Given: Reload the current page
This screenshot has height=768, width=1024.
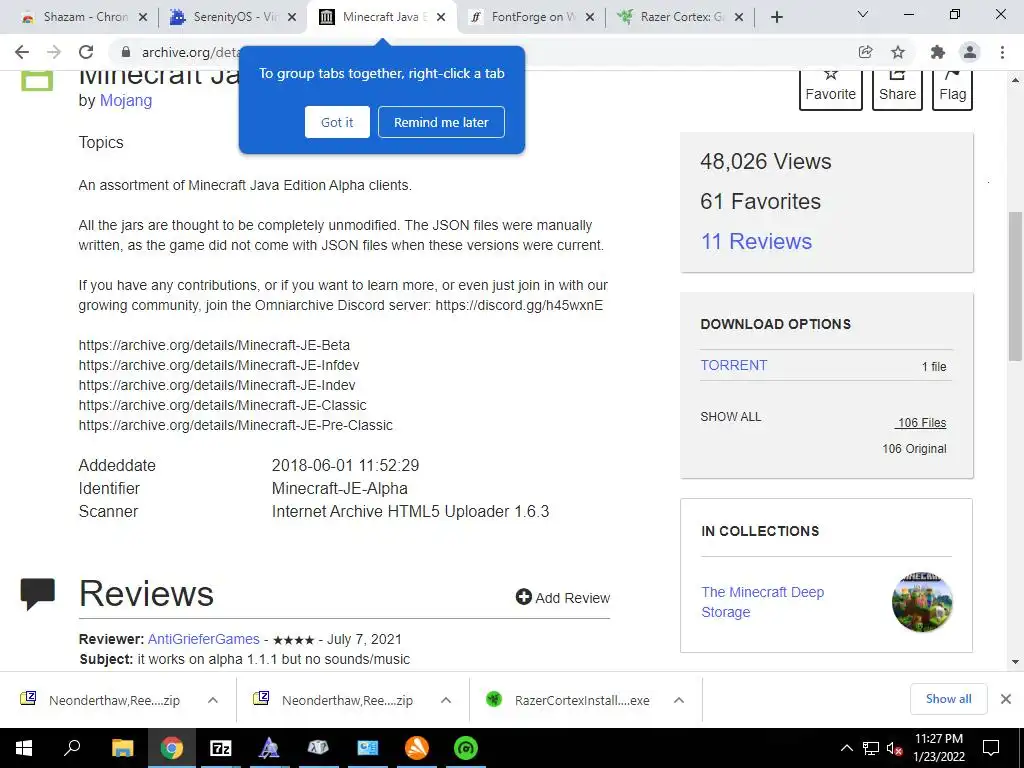Looking at the screenshot, I should tap(86, 52).
